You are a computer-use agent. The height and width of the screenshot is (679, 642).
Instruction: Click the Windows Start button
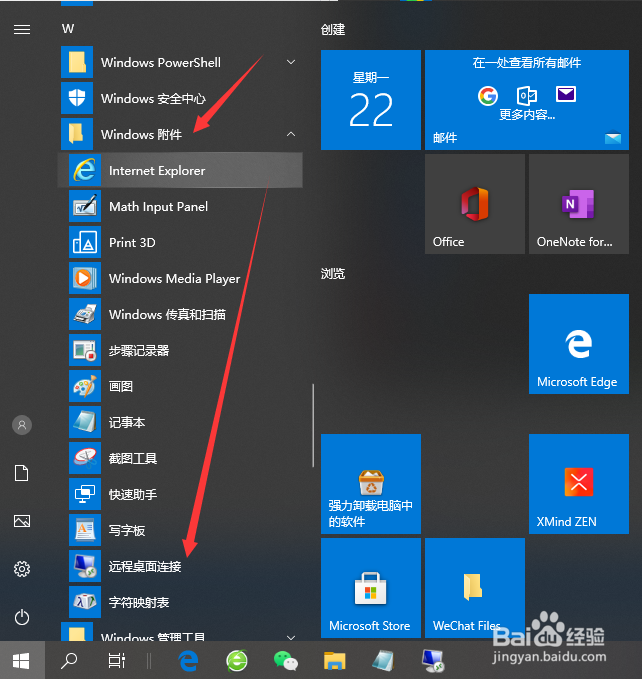[x=22, y=661]
